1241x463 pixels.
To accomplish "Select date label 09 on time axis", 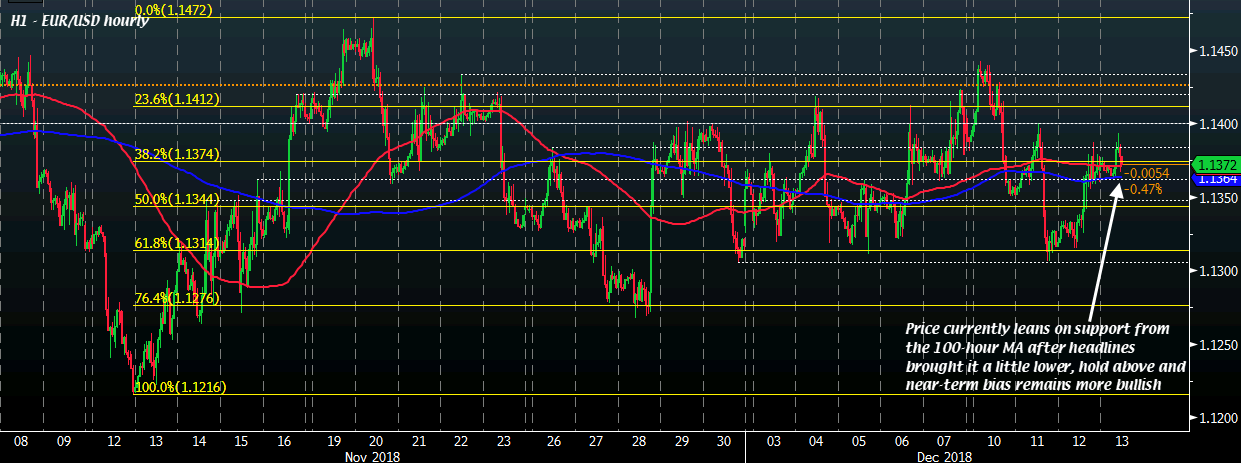I will click(x=64, y=441).
